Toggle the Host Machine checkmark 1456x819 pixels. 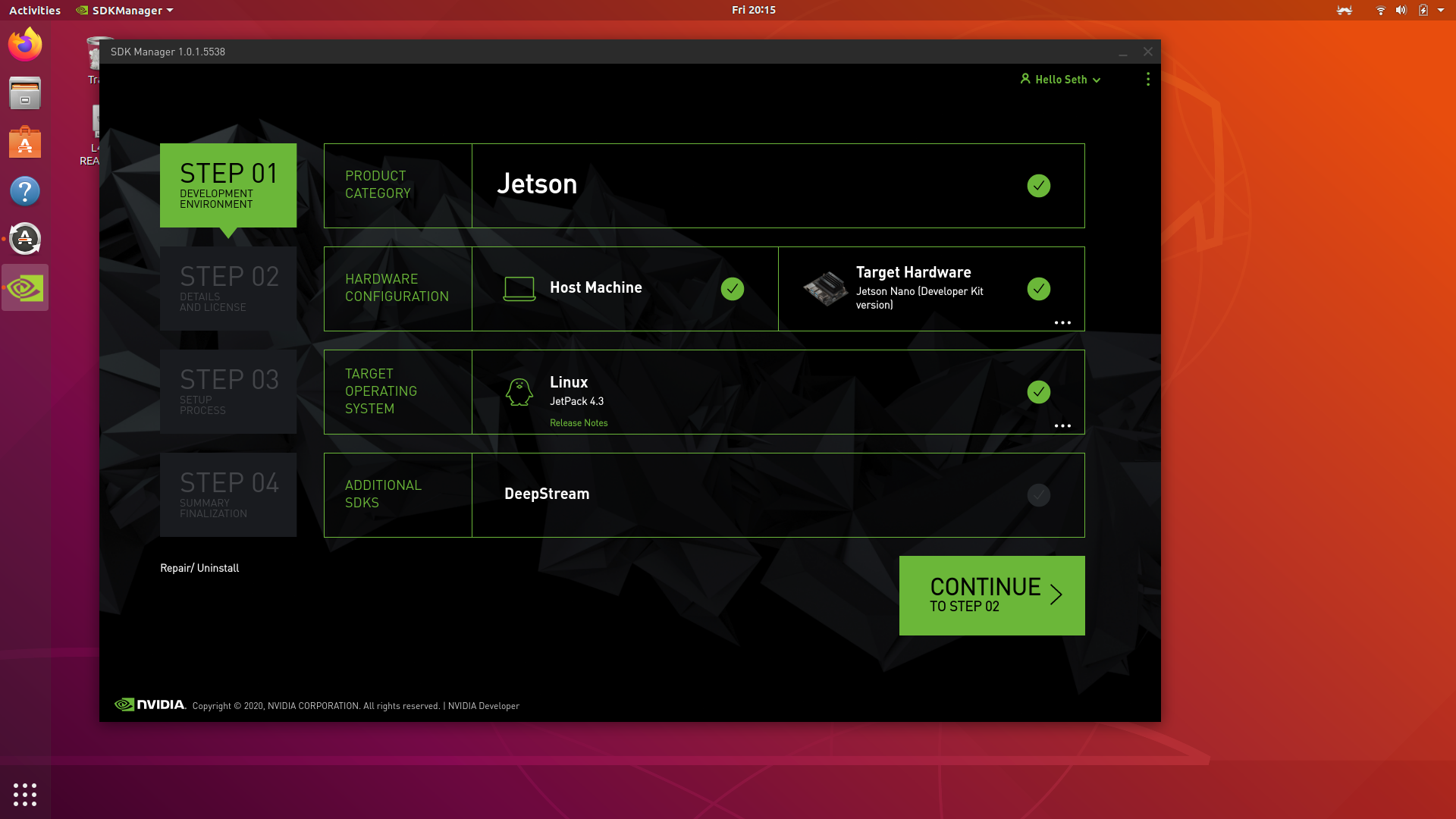(732, 289)
